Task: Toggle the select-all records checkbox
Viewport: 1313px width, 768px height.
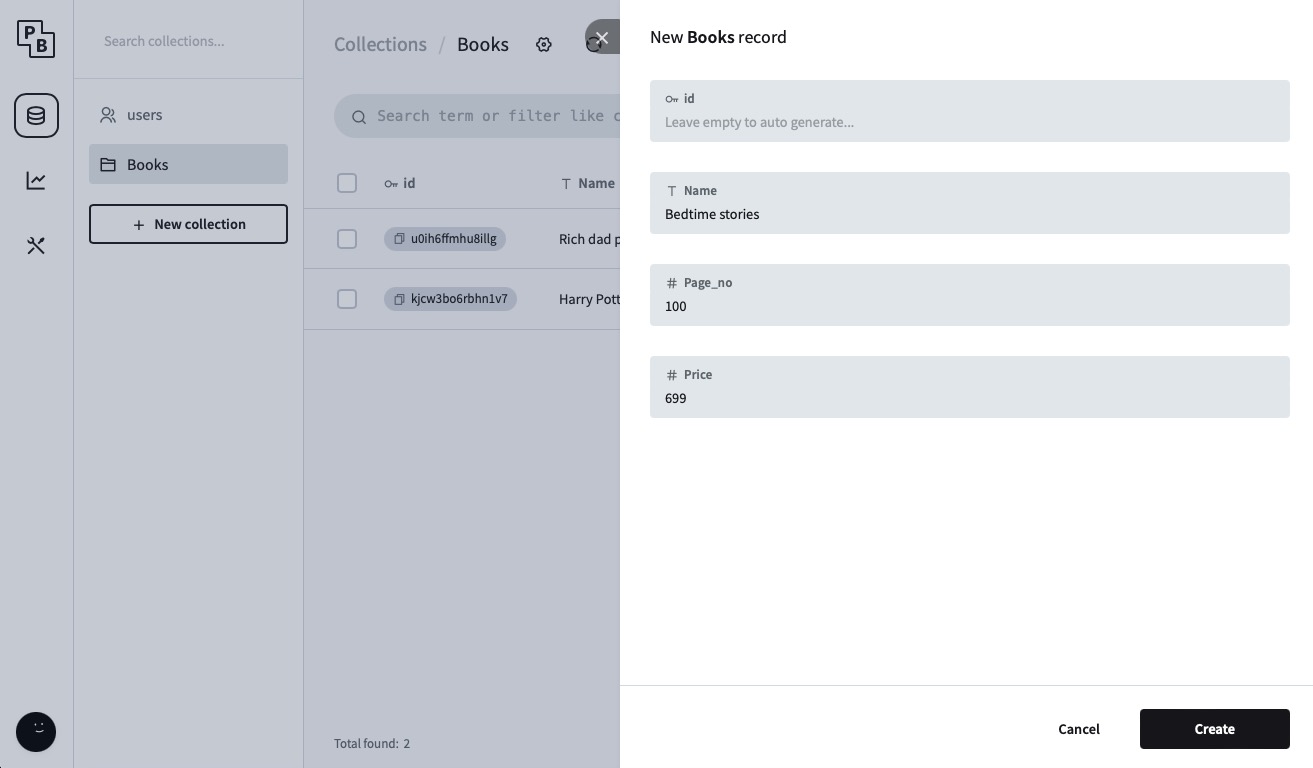Action: pyautogui.click(x=347, y=183)
